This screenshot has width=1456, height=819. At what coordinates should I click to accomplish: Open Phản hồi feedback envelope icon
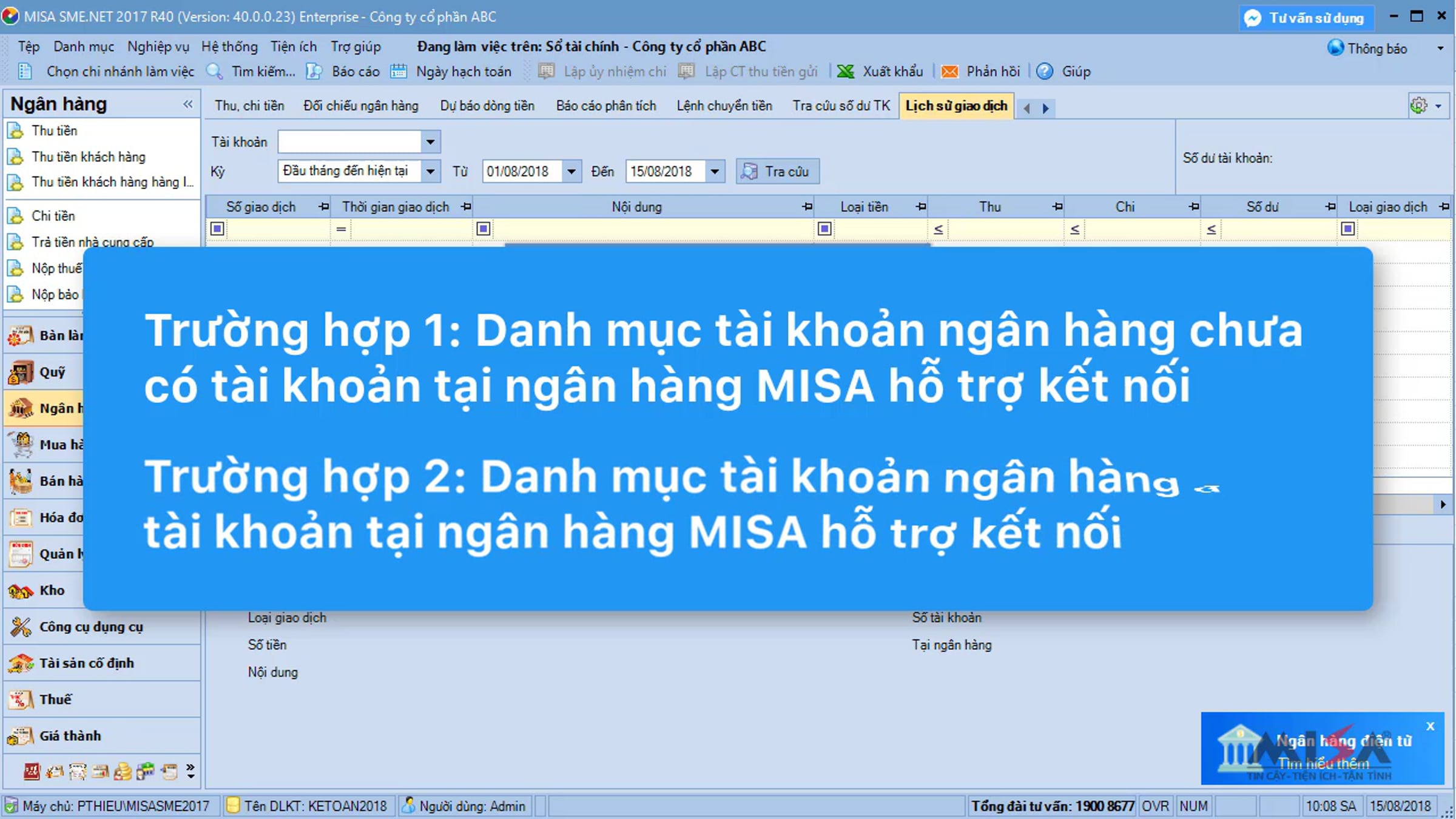[949, 72]
